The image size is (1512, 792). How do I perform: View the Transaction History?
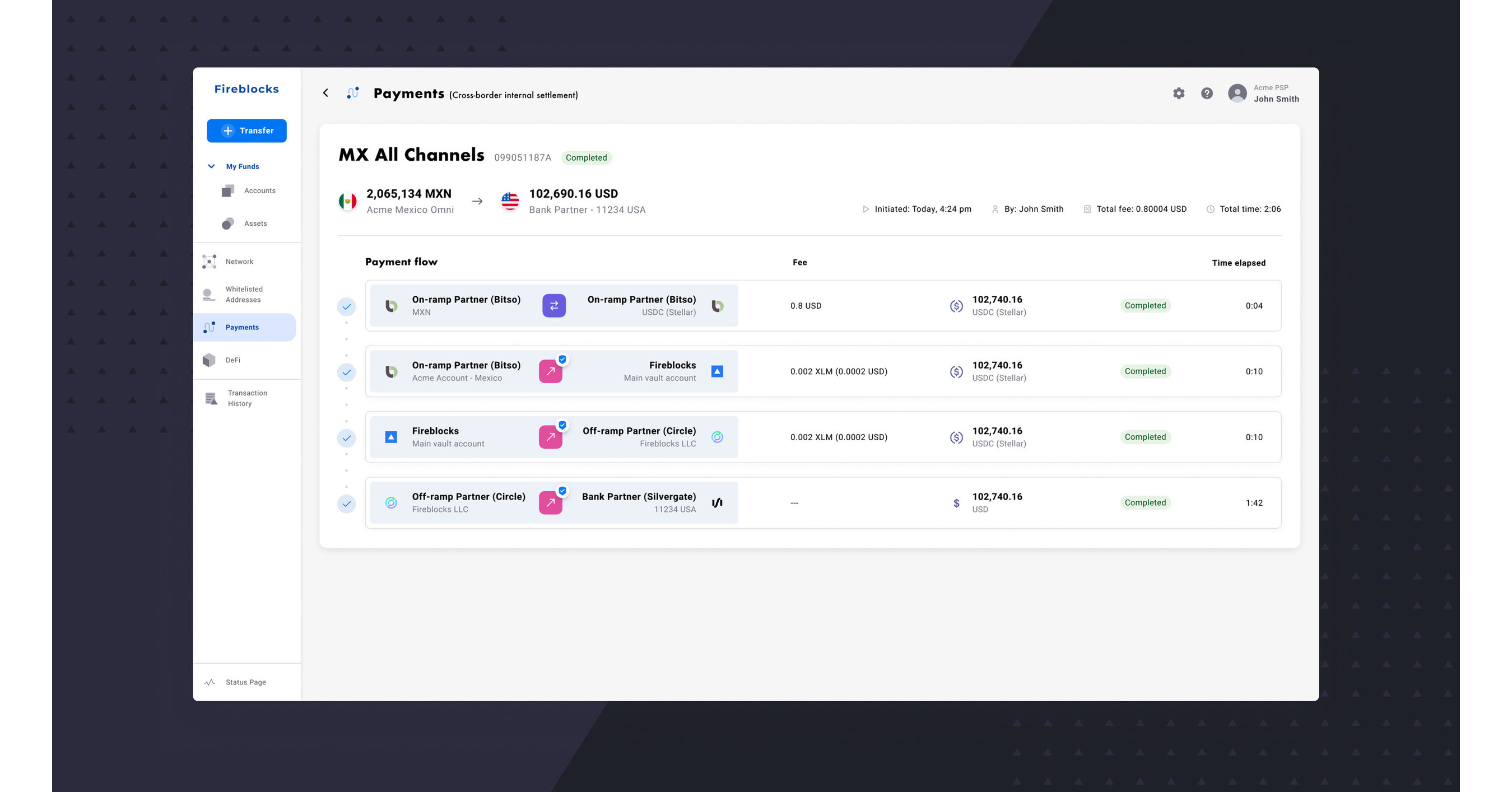246,398
